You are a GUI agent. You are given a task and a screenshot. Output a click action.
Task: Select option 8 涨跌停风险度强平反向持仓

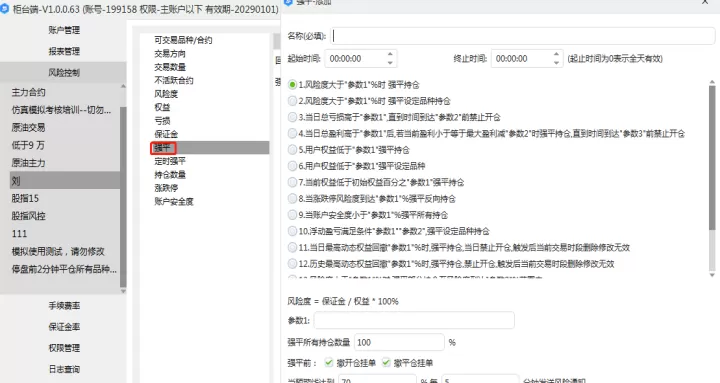[x=292, y=199]
